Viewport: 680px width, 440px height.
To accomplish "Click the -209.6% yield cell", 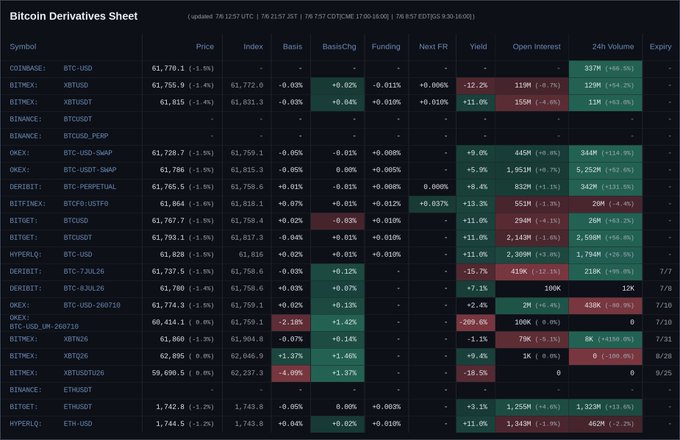I will [x=475, y=322].
